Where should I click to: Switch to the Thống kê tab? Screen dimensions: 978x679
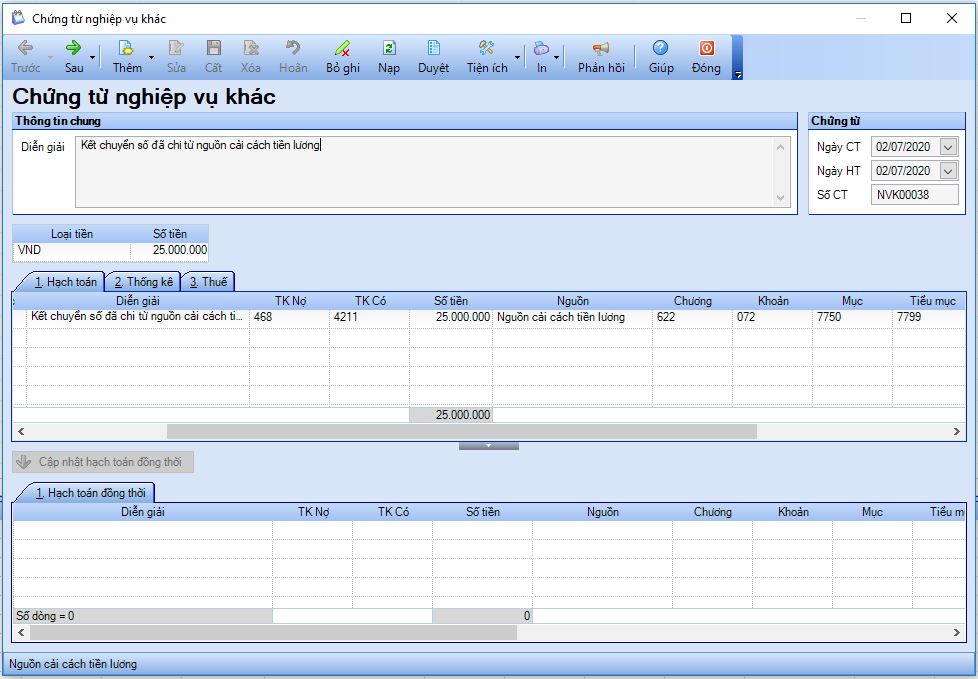pyautogui.click(x=143, y=282)
